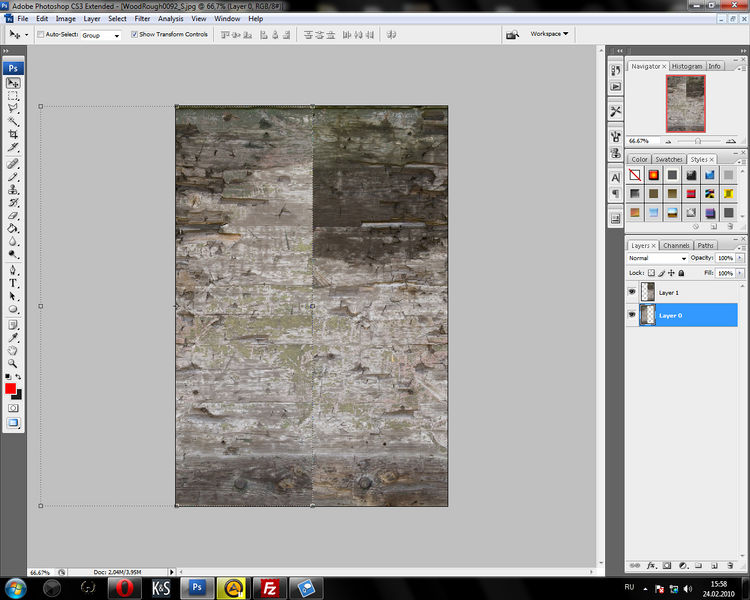Select Layer 0 in Layers panel

pyautogui.click(x=689, y=315)
